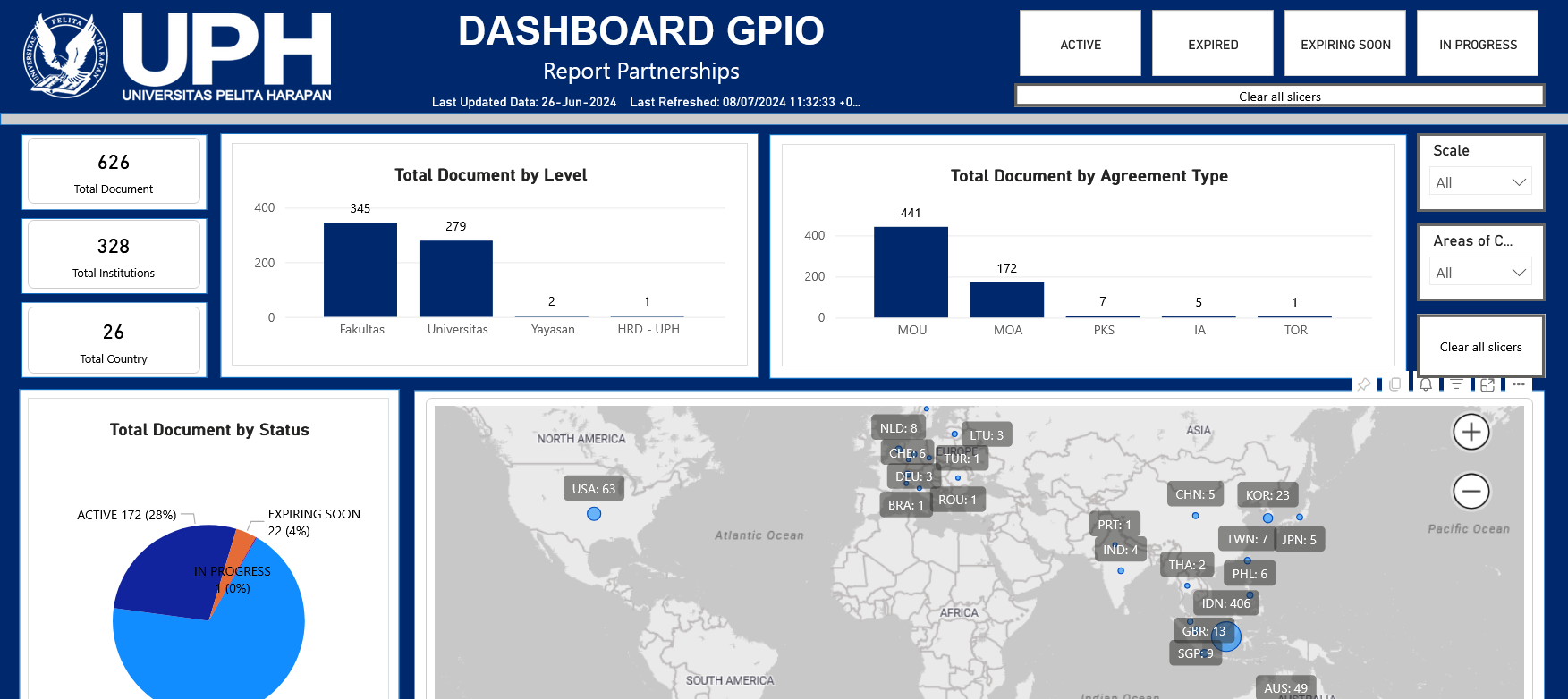Image resolution: width=1568 pixels, height=699 pixels.
Task: Filter by IN PROGRESS status
Action: point(1478,44)
